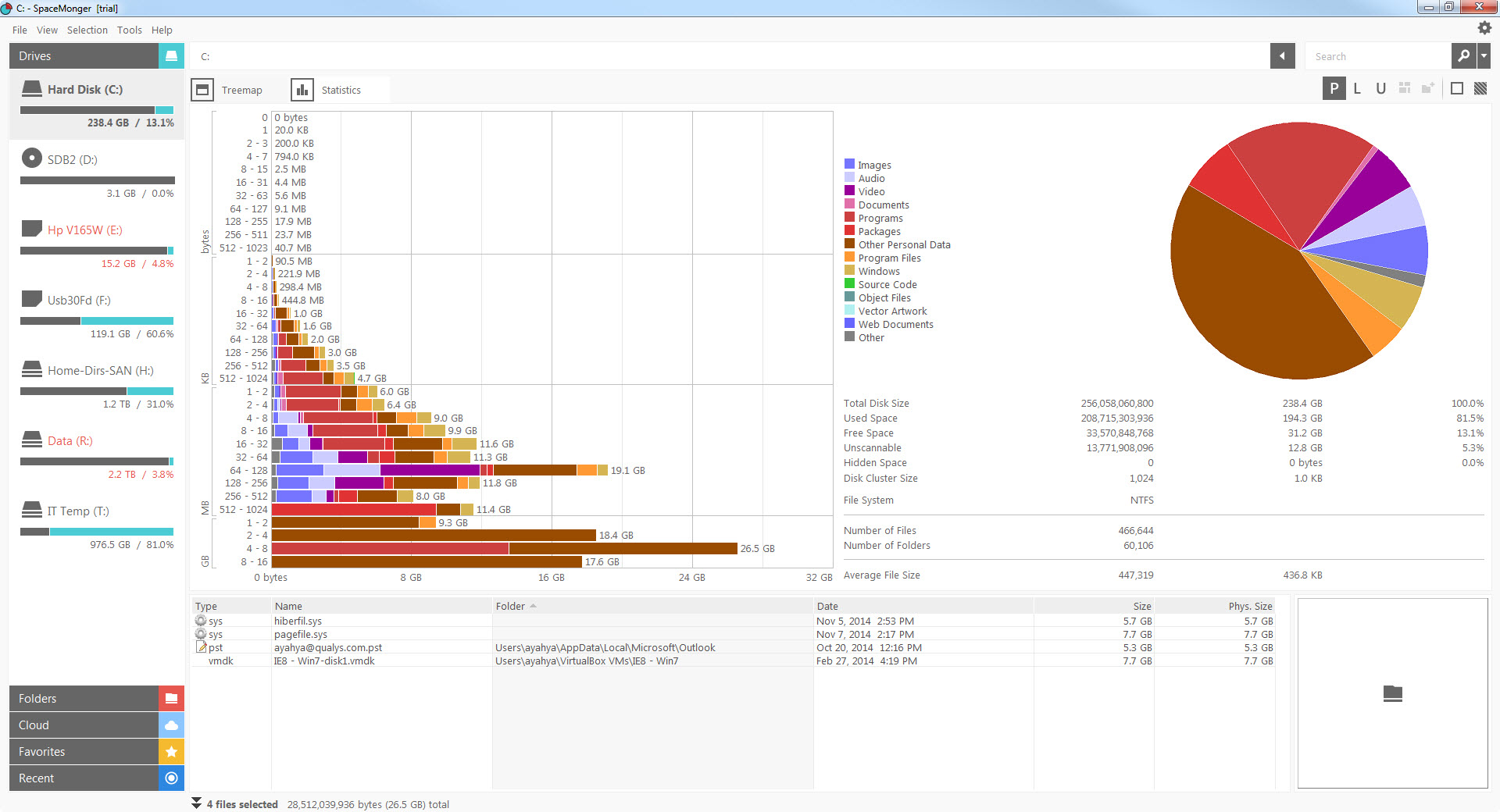Open settings via the gear icon
Image resolution: width=1500 pixels, height=812 pixels.
click(x=1484, y=28)
